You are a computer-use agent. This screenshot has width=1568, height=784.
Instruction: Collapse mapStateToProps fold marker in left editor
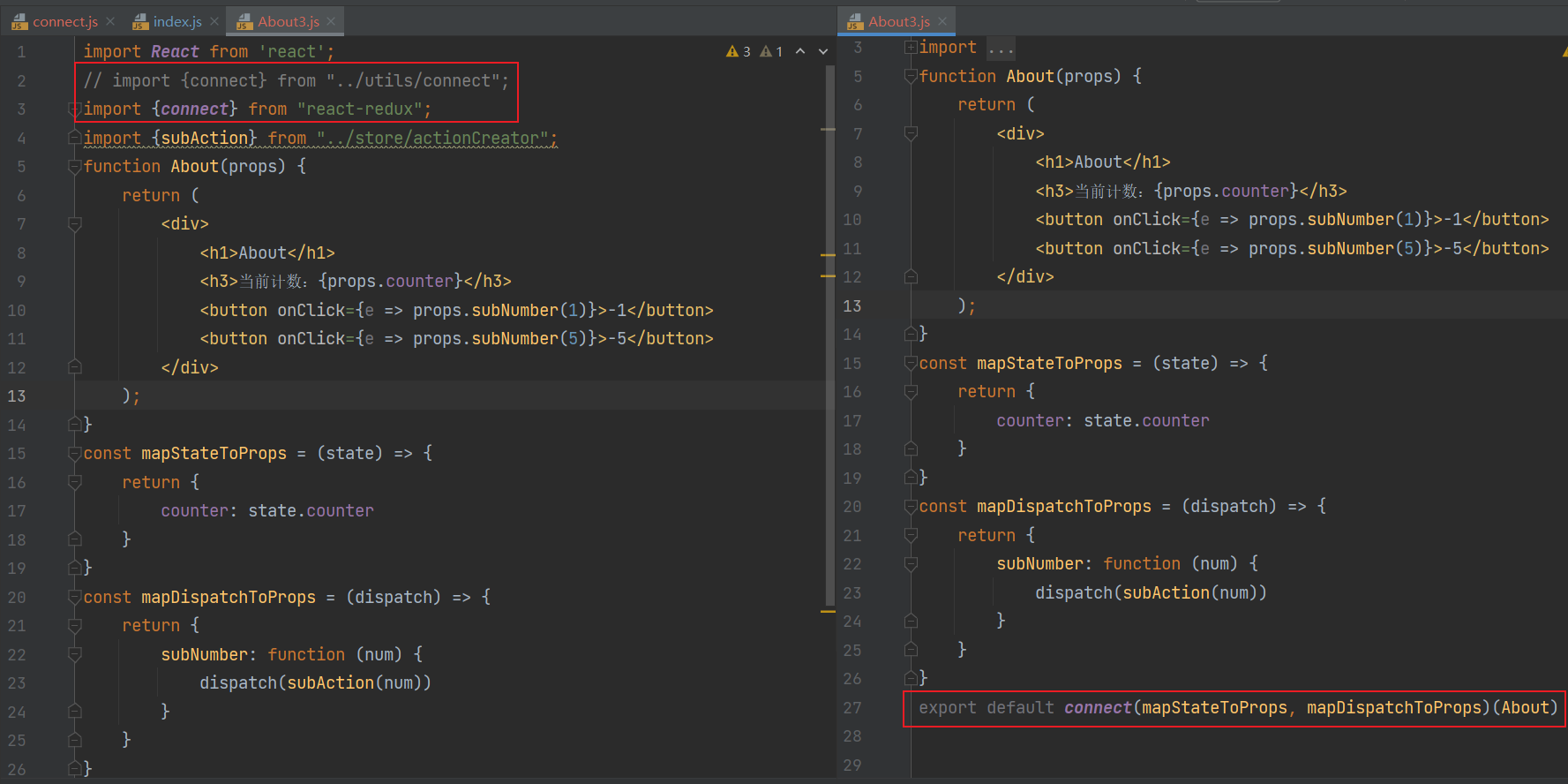[x=75, y=454]
